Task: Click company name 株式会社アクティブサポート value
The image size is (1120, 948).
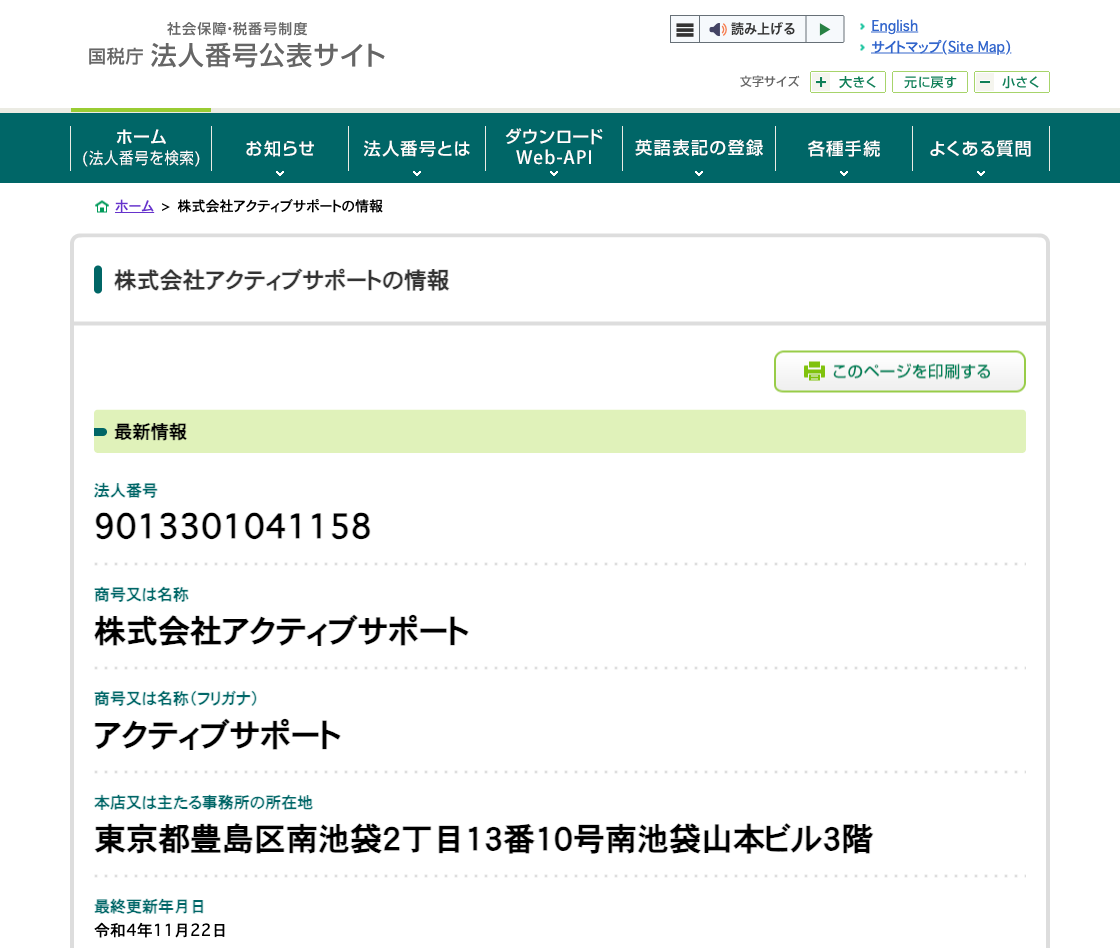Action: 281,631
